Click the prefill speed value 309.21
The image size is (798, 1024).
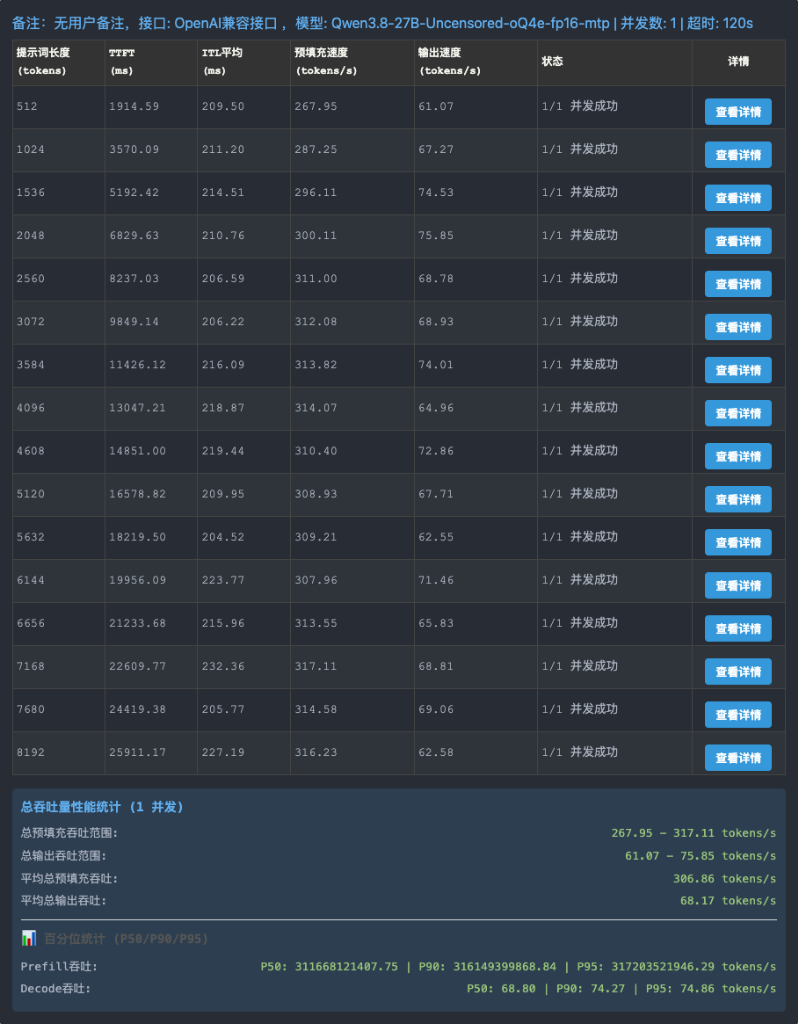click(315, 537)
